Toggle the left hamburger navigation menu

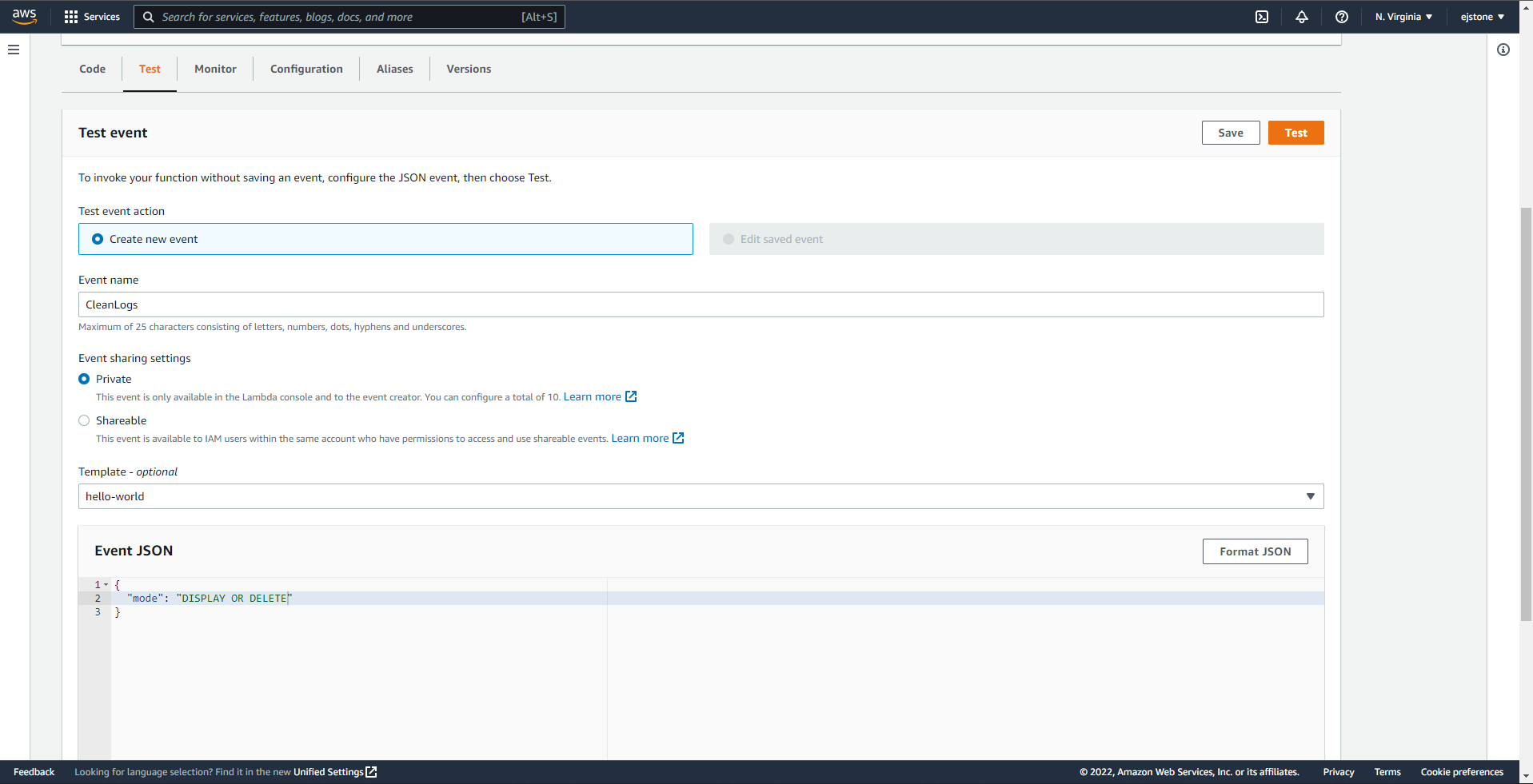(x=14, y=50)
